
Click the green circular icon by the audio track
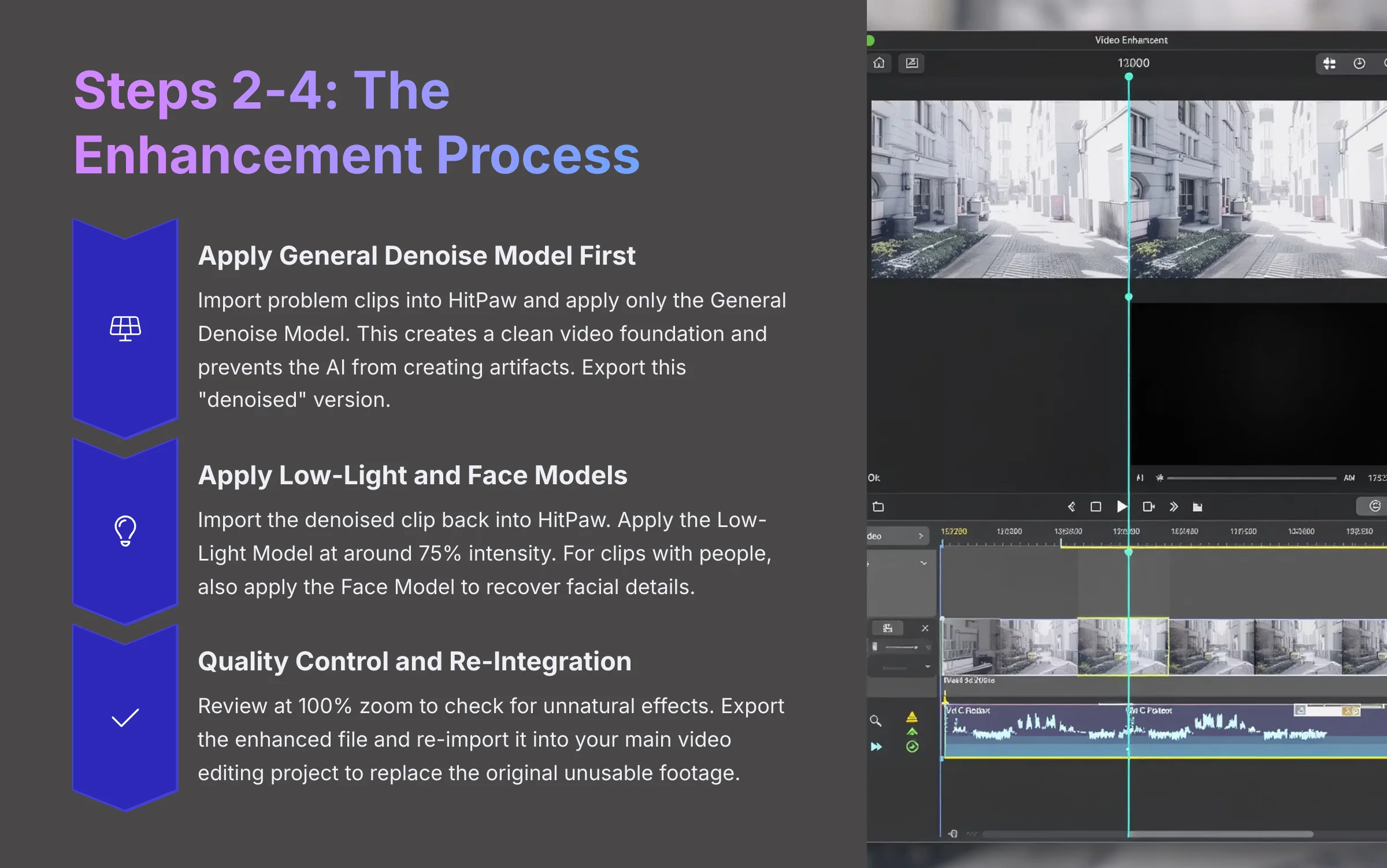pyautogui.click(x=912, y=747)
